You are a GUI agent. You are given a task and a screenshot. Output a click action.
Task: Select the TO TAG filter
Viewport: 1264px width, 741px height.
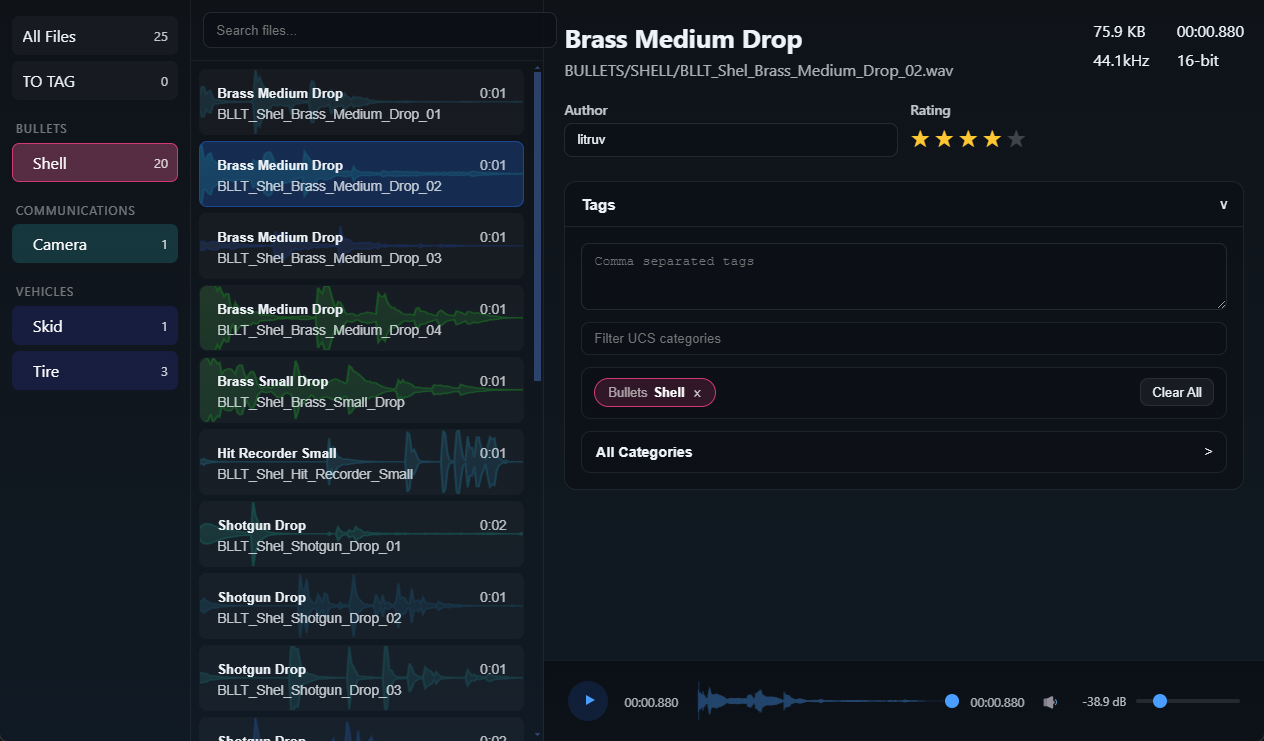[95, 81]
